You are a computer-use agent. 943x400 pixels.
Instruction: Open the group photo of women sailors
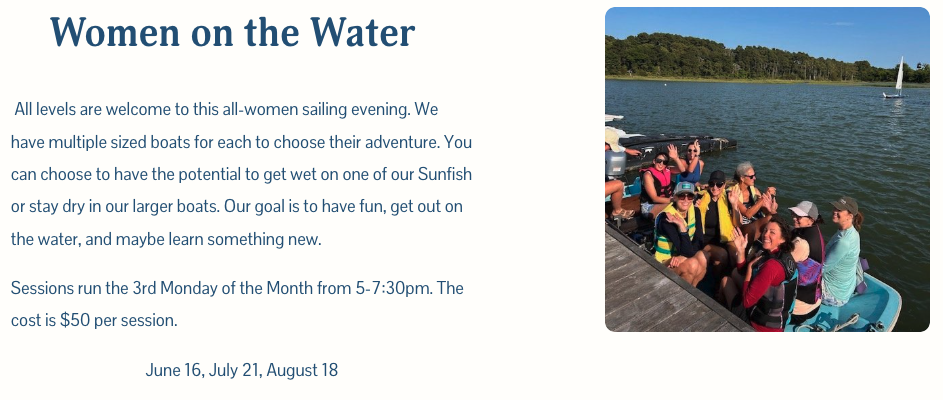click(767, 170)
